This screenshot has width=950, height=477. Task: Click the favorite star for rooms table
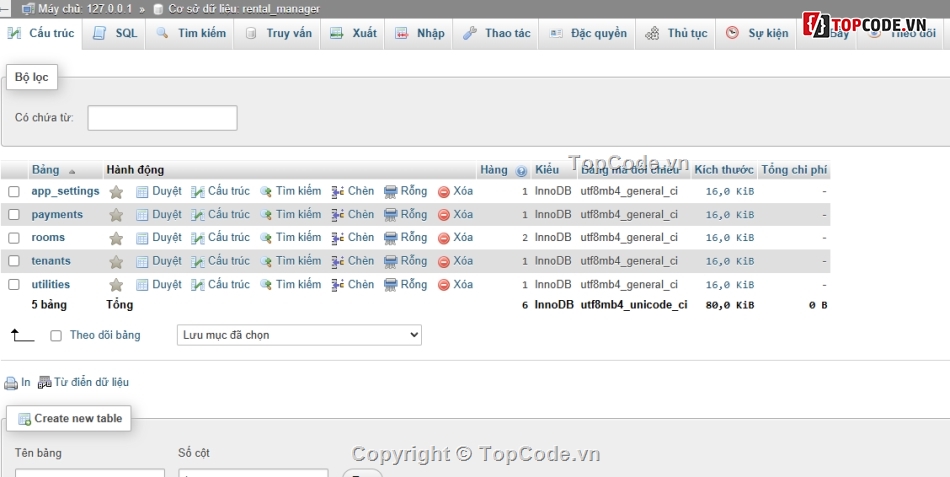coord(116,238)
